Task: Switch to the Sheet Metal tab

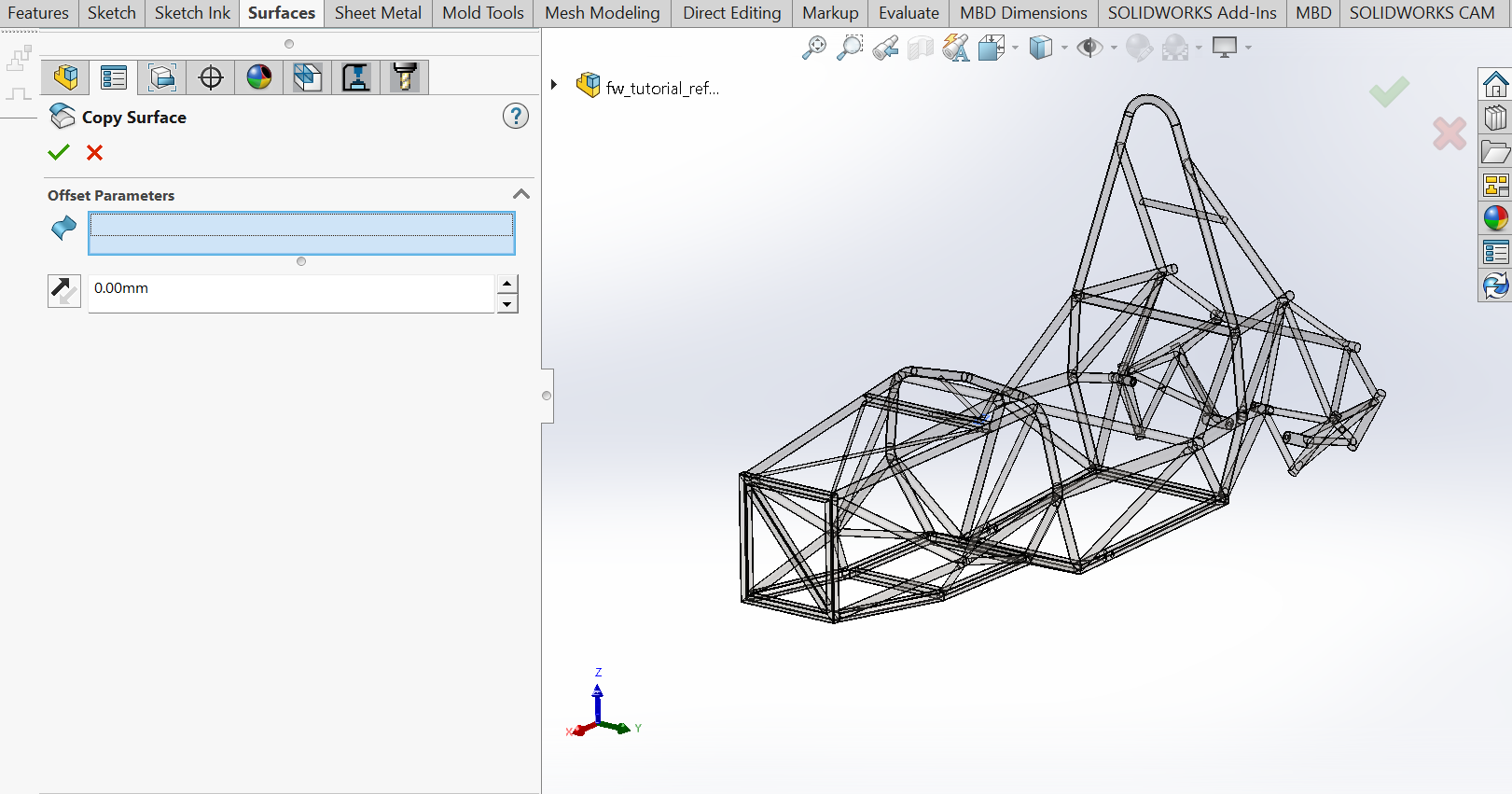Action: tap(378, 13)
